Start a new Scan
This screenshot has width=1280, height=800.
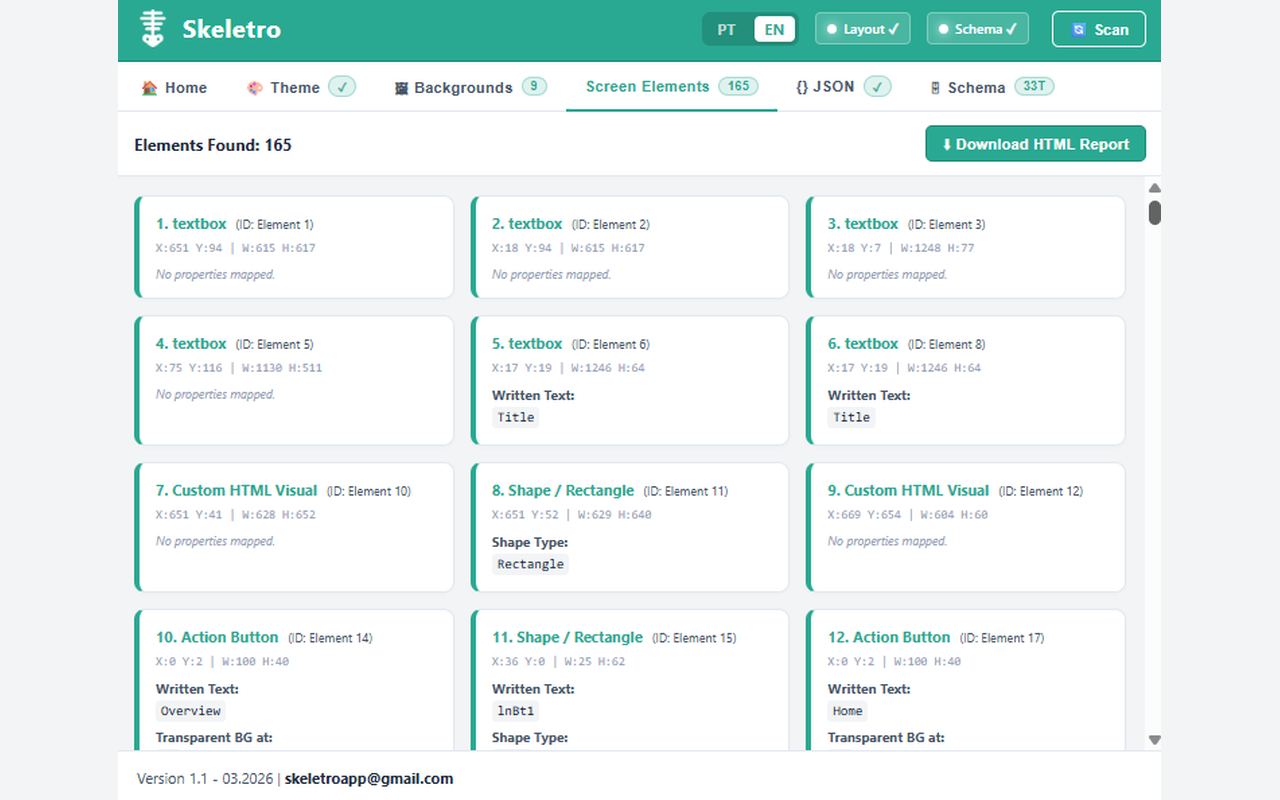coord(1099,29)
